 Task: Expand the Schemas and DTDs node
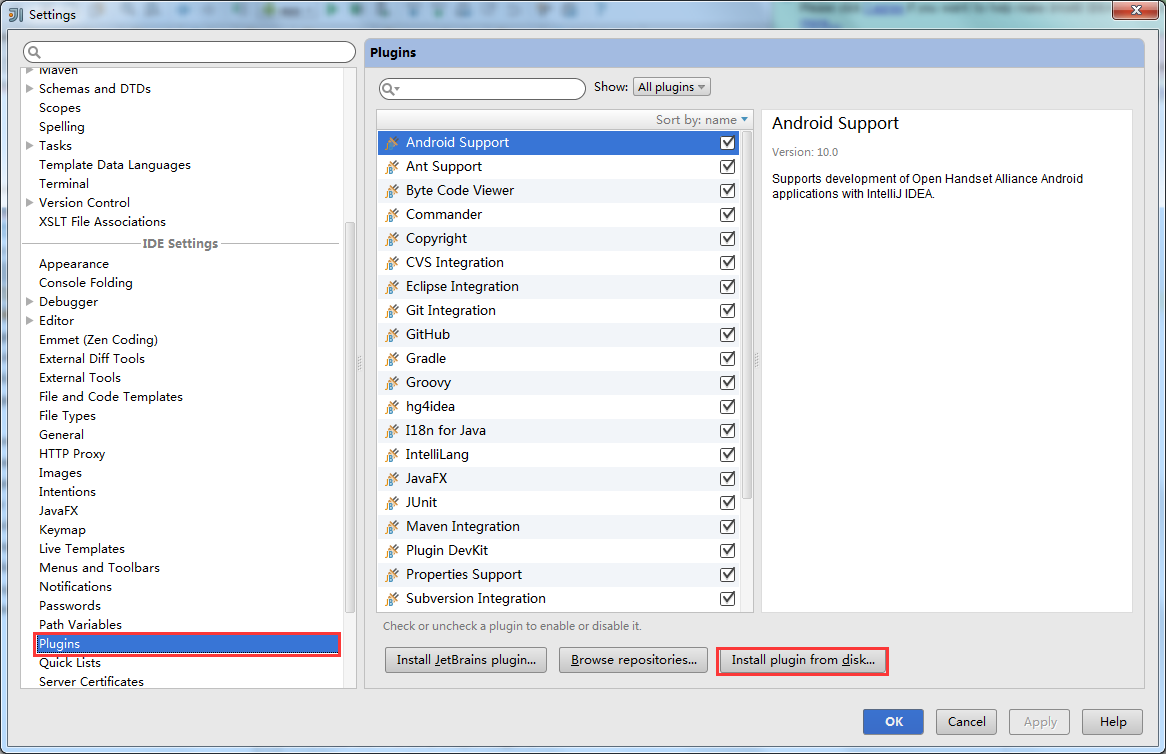pyautogui.click(x=30, y=88)
